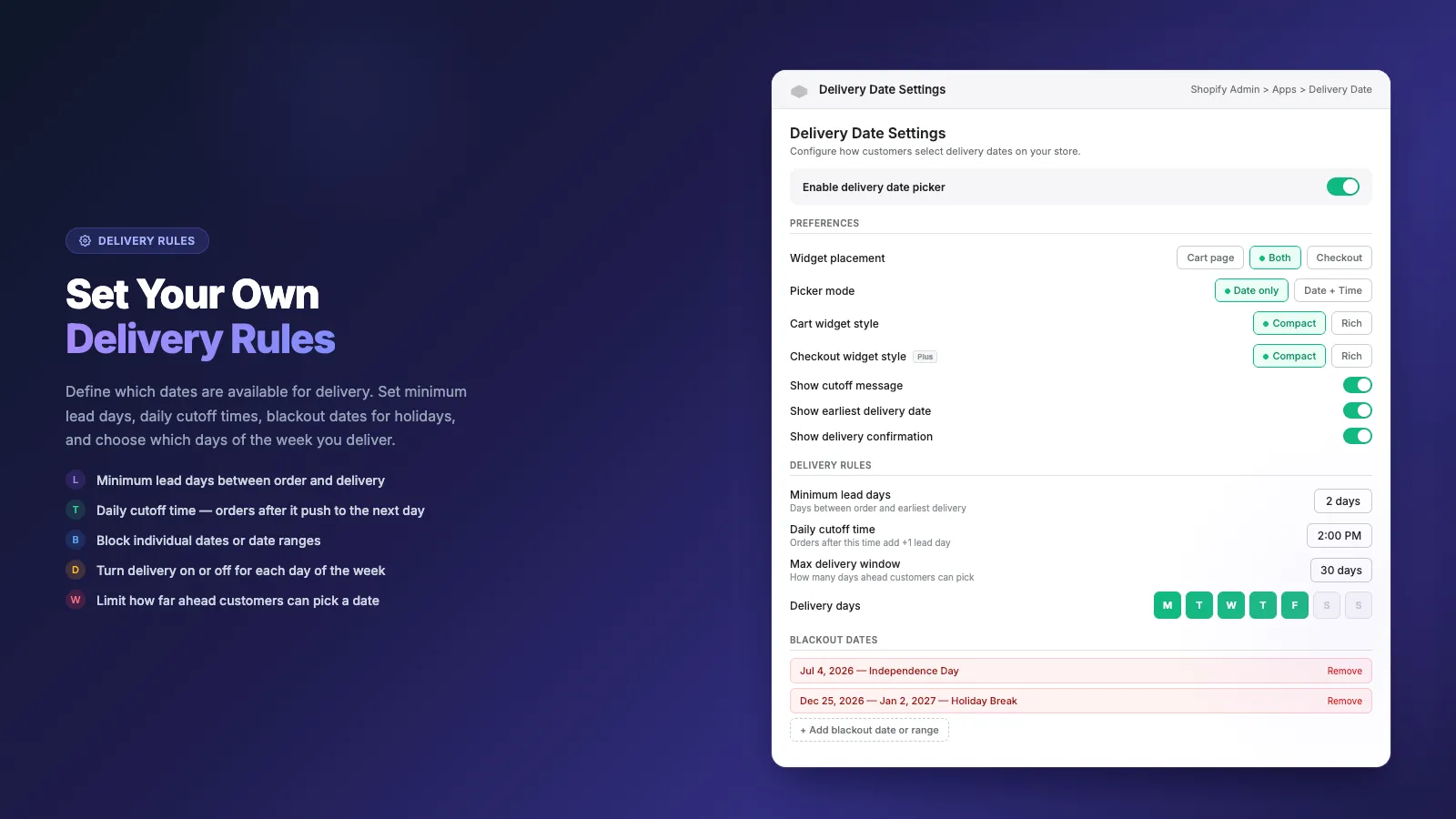Click the green T bullet for cutoff time
Viewport: 1456px width, 819px height.
76,510
